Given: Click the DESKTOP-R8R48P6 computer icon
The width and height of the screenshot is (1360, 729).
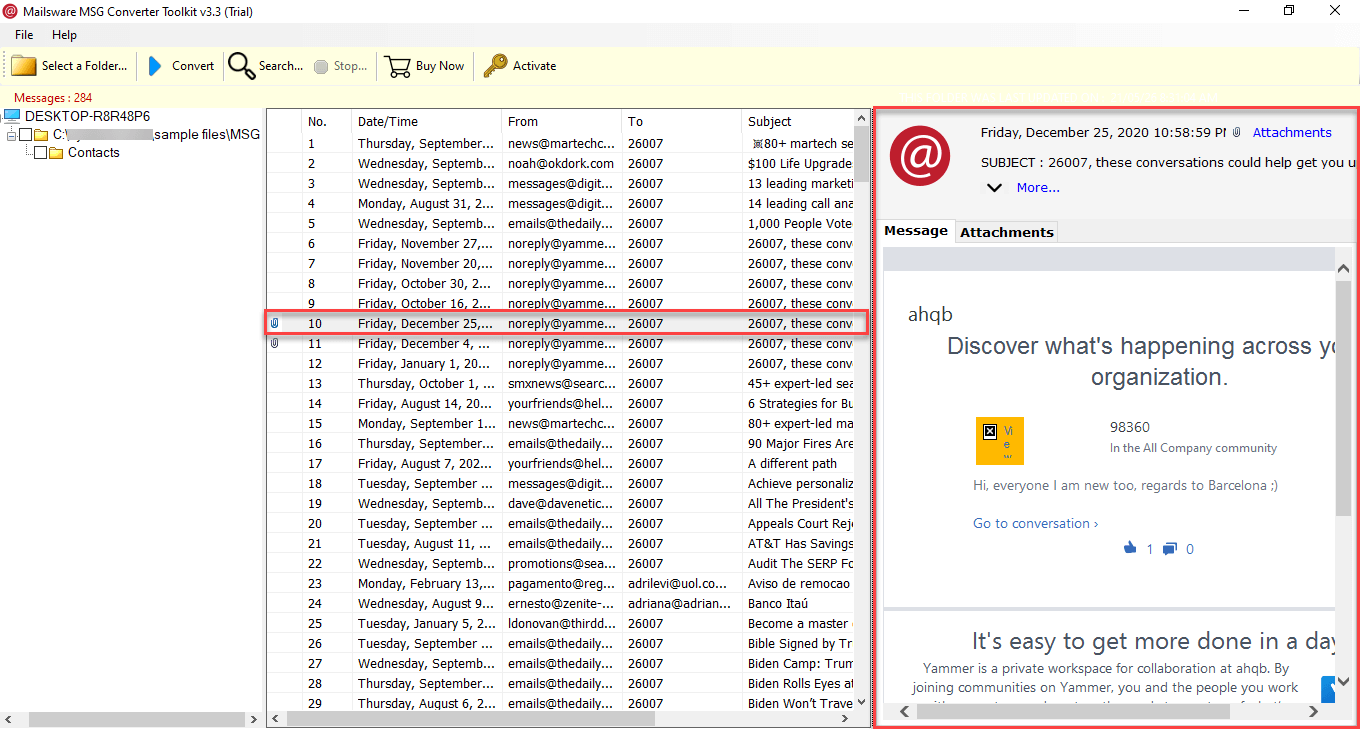Looking at the screenshot, I should (12, 116).
